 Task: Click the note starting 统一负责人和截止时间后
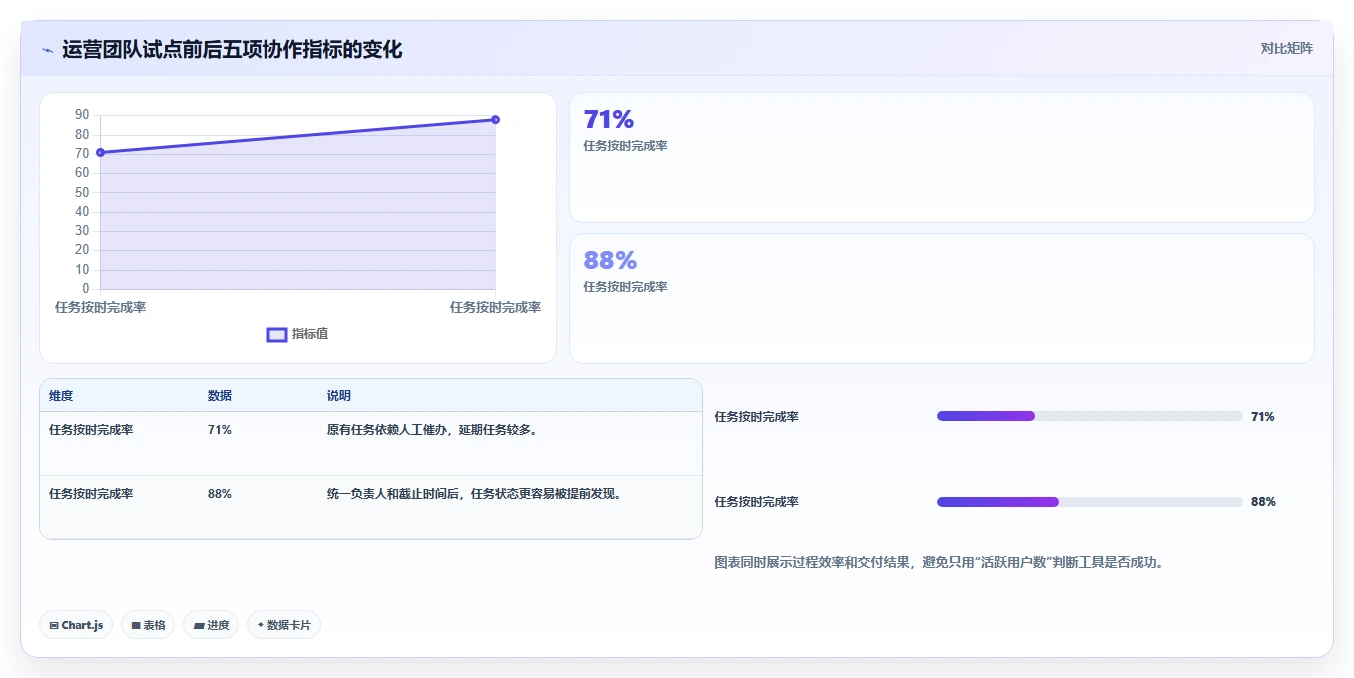[x=475, y=494]
